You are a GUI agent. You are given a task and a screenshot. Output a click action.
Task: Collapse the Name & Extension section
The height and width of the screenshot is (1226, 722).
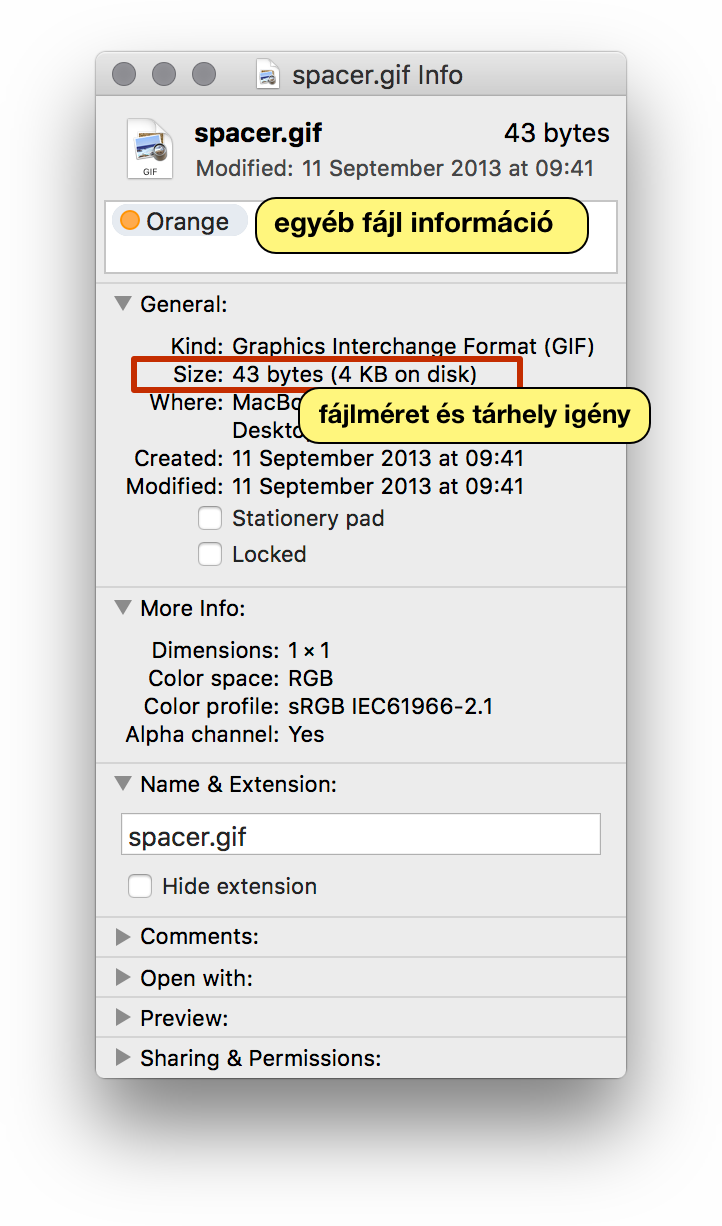[x=123, y=784]
